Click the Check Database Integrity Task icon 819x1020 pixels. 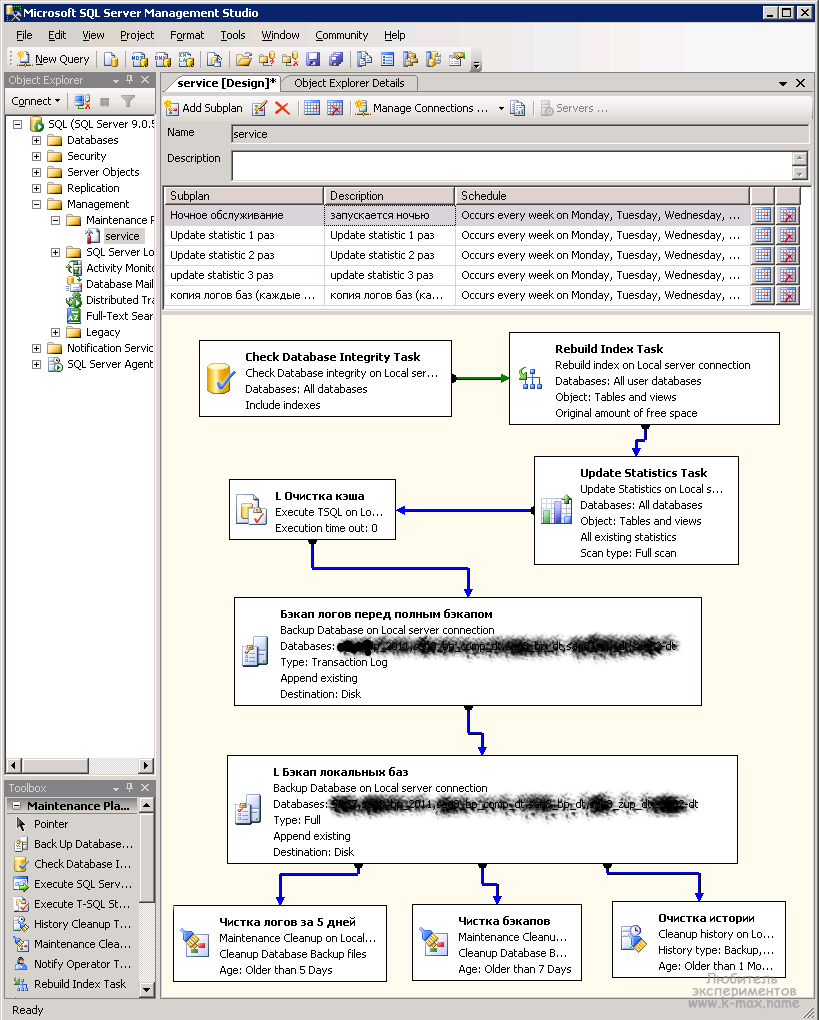(220, 380)
